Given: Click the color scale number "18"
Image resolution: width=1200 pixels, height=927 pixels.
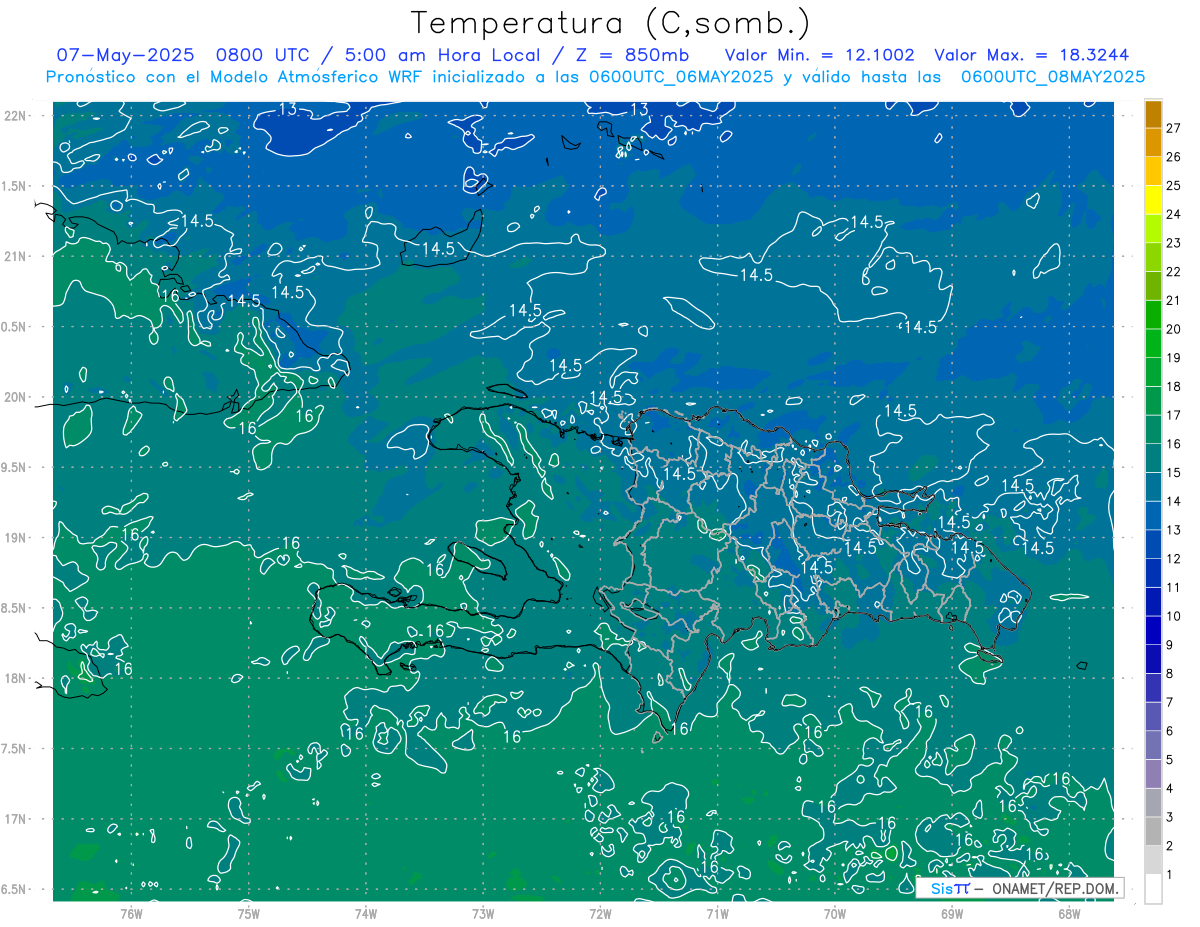Looking at the screenshot, I should click(x=1174, y=386).
